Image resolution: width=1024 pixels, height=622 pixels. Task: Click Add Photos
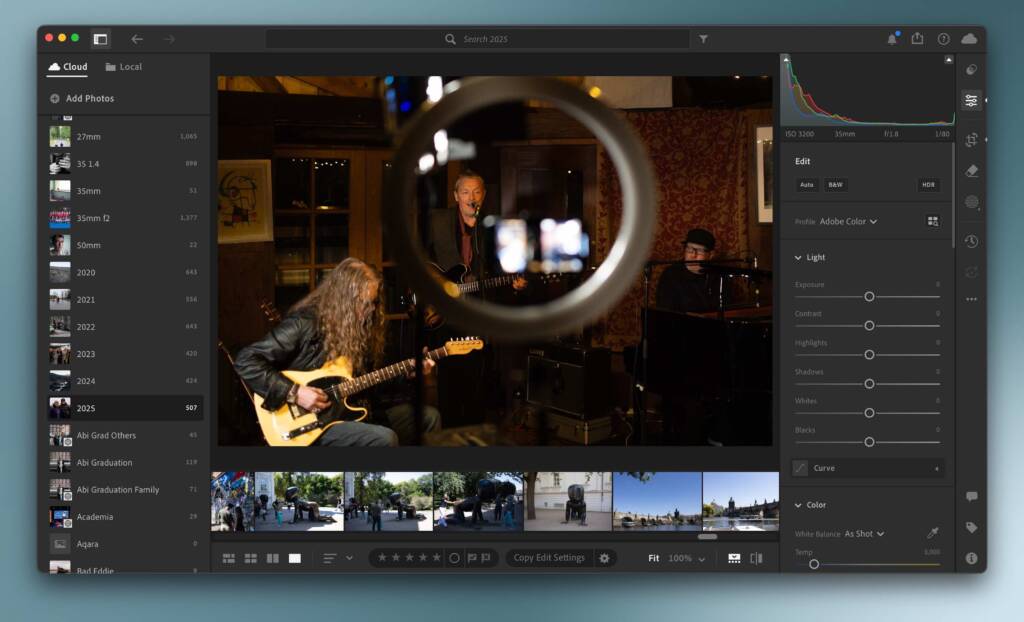pos(82,99)
